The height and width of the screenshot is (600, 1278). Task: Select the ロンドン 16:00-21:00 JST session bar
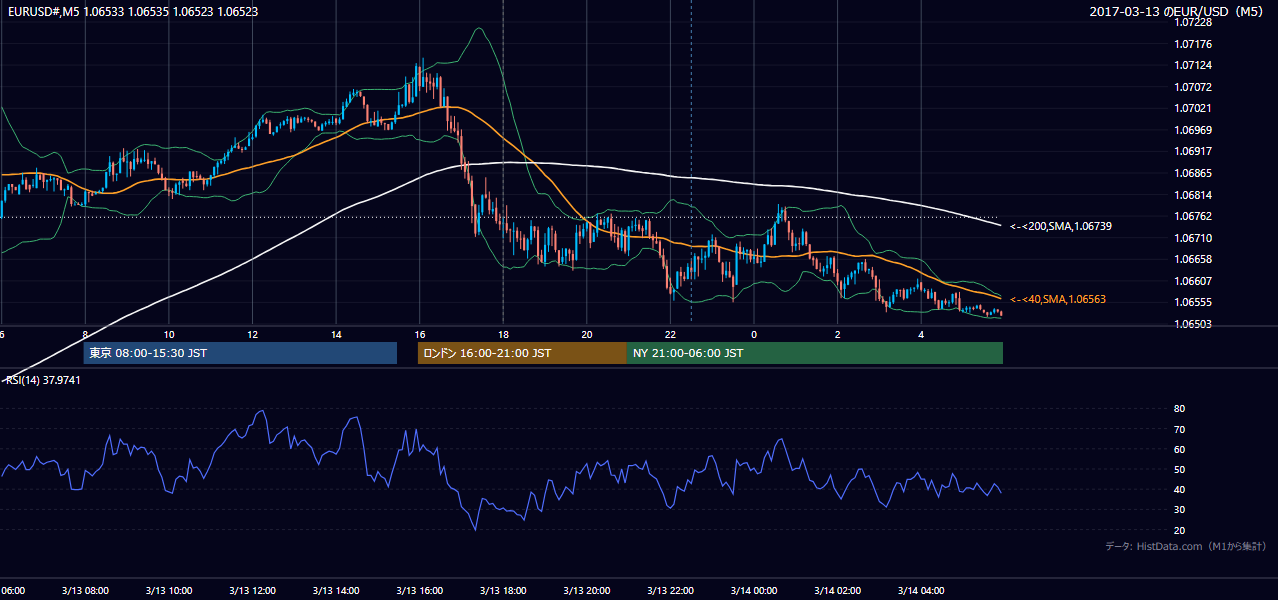pyautogui.click(x=522, y=353)
